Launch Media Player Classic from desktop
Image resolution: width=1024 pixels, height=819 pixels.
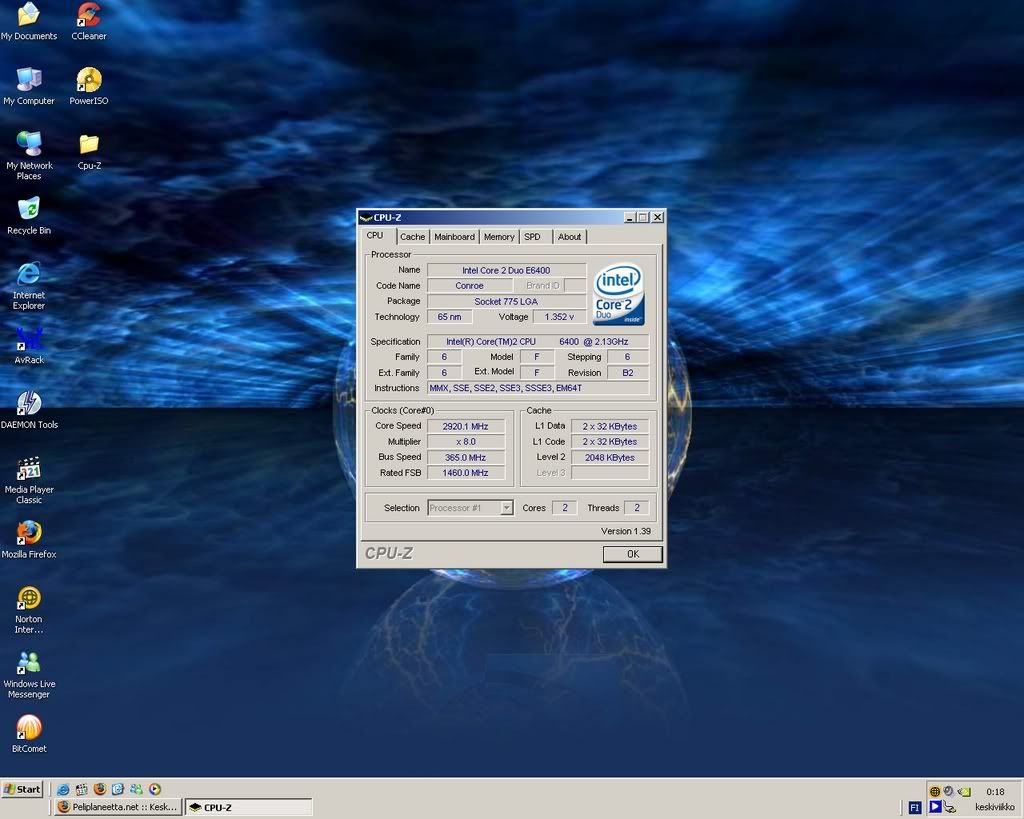pos(29,469)
